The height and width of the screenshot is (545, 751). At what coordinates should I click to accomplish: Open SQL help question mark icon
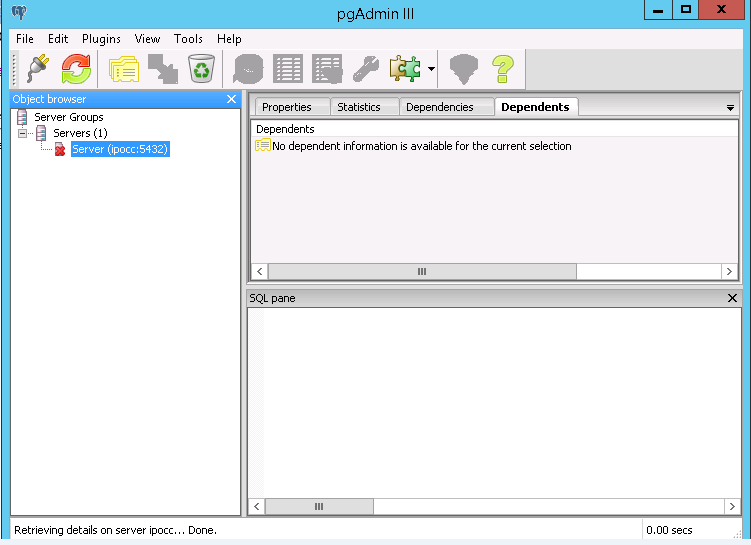point(503,69)
